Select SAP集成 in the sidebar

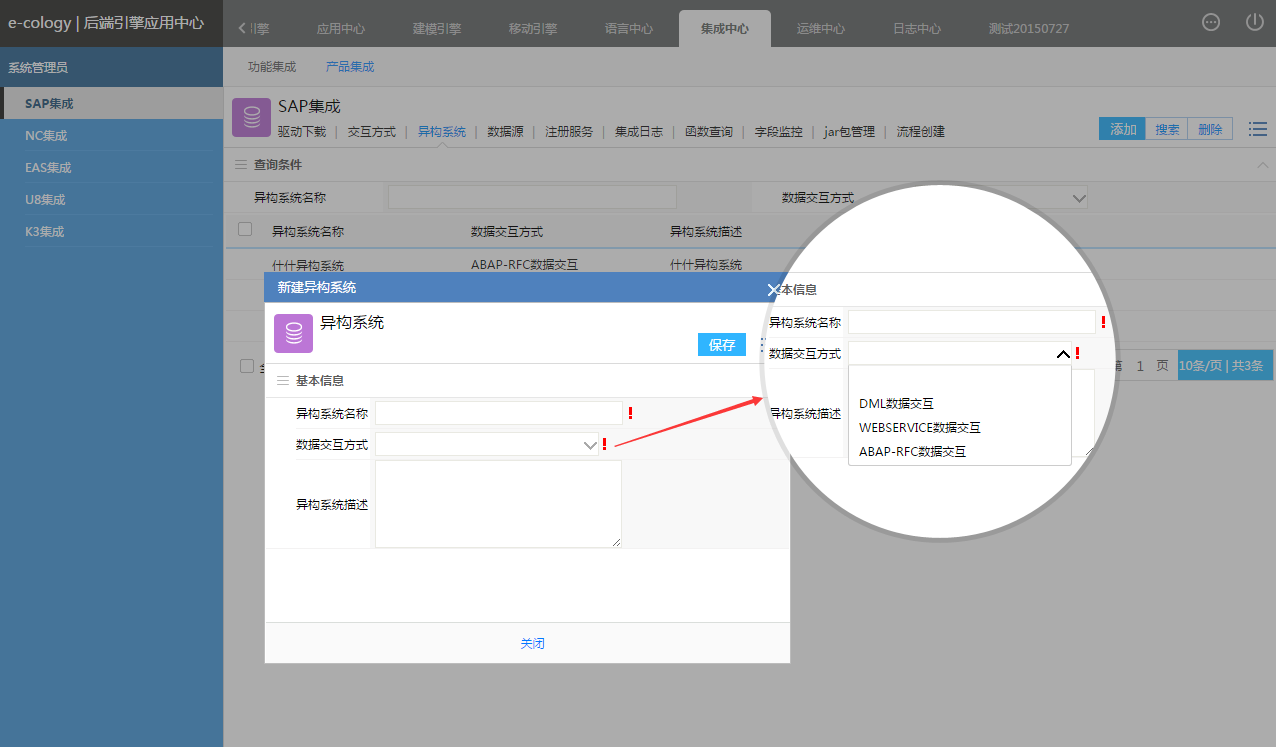[112, 103]
